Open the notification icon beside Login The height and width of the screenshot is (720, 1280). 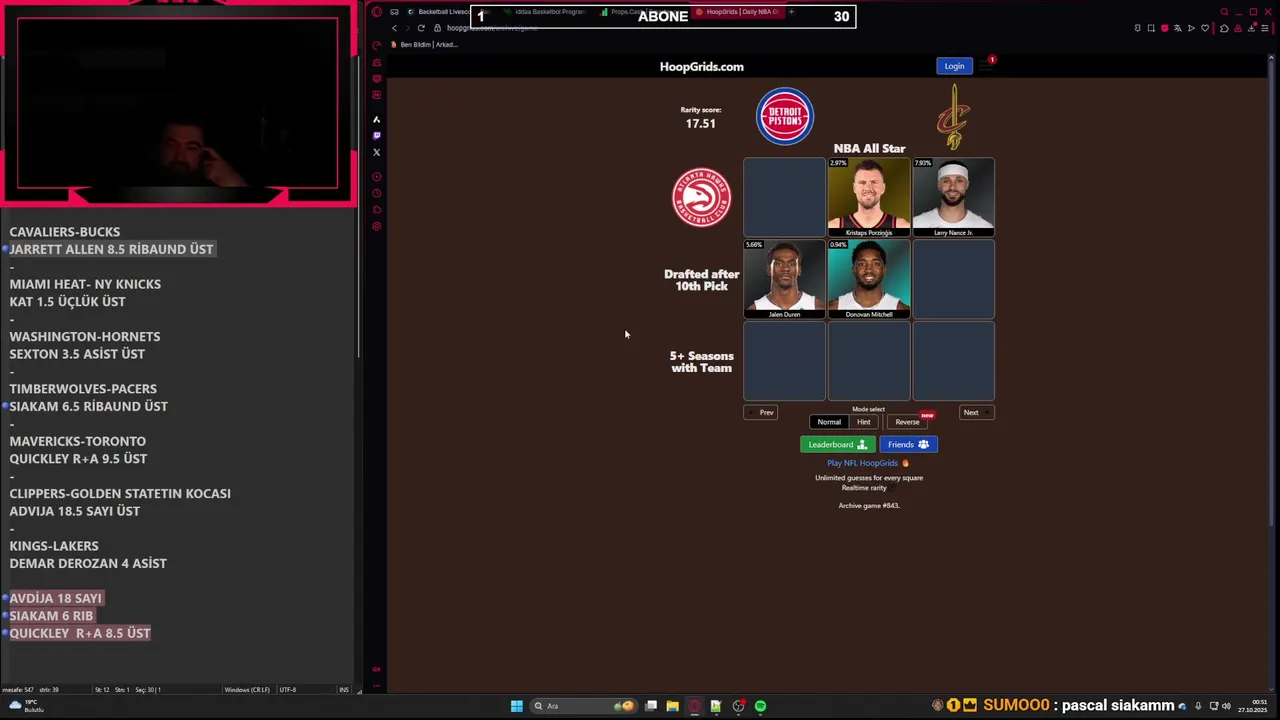[x=988, y=65]
